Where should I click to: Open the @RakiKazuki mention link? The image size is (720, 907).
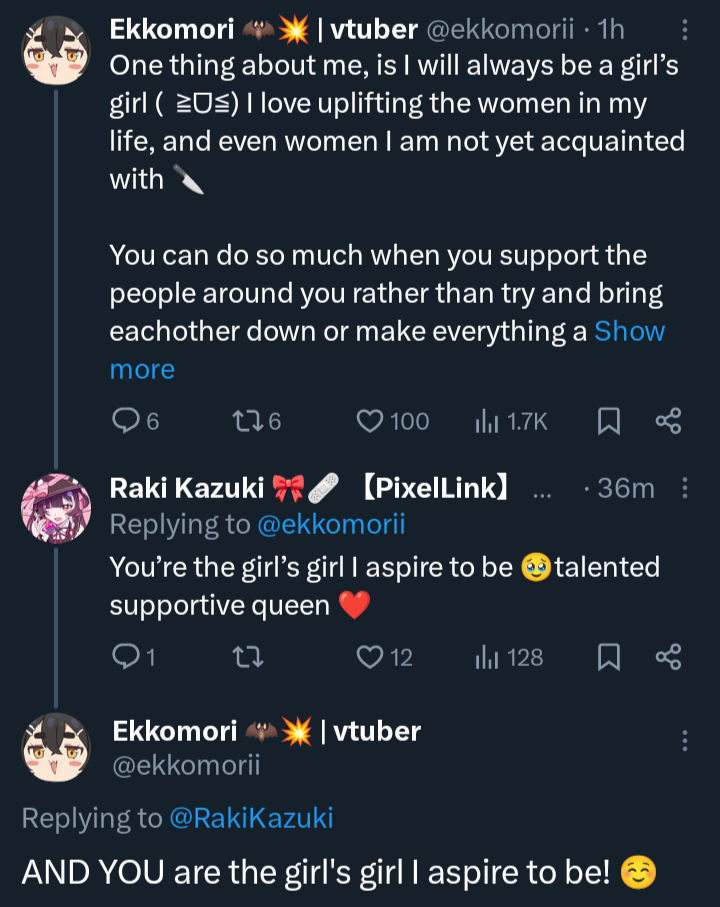coord(251,818)
